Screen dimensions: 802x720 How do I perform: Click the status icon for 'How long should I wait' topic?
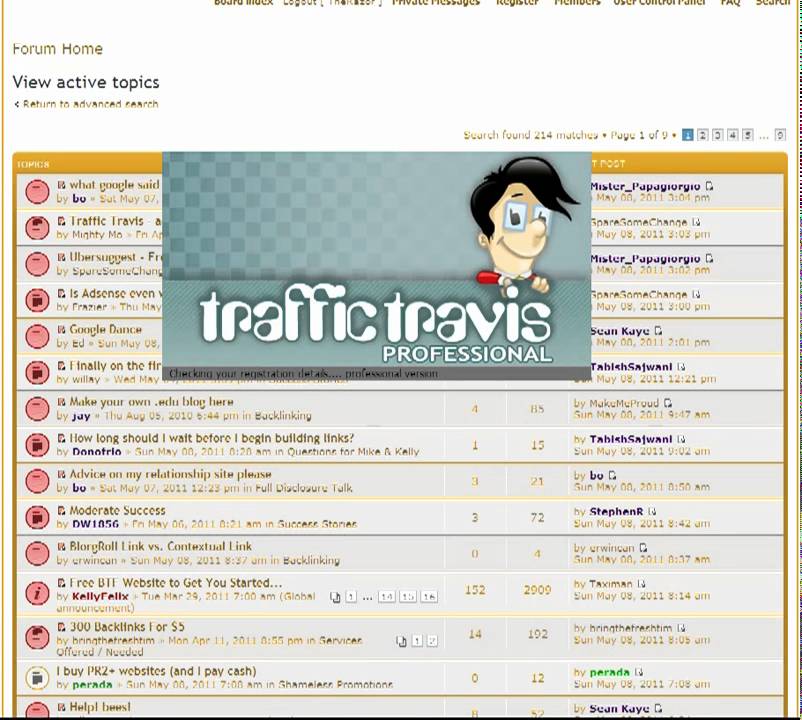(x=37, y=445)
